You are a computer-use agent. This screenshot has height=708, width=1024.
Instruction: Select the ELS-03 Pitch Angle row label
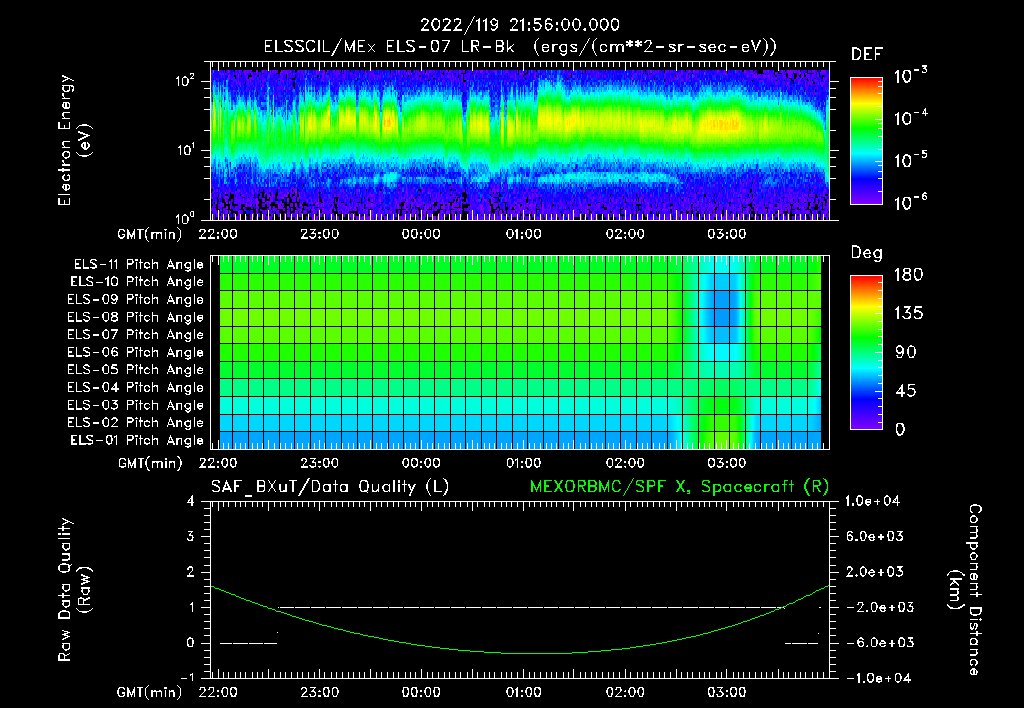(x=135, y=405)
